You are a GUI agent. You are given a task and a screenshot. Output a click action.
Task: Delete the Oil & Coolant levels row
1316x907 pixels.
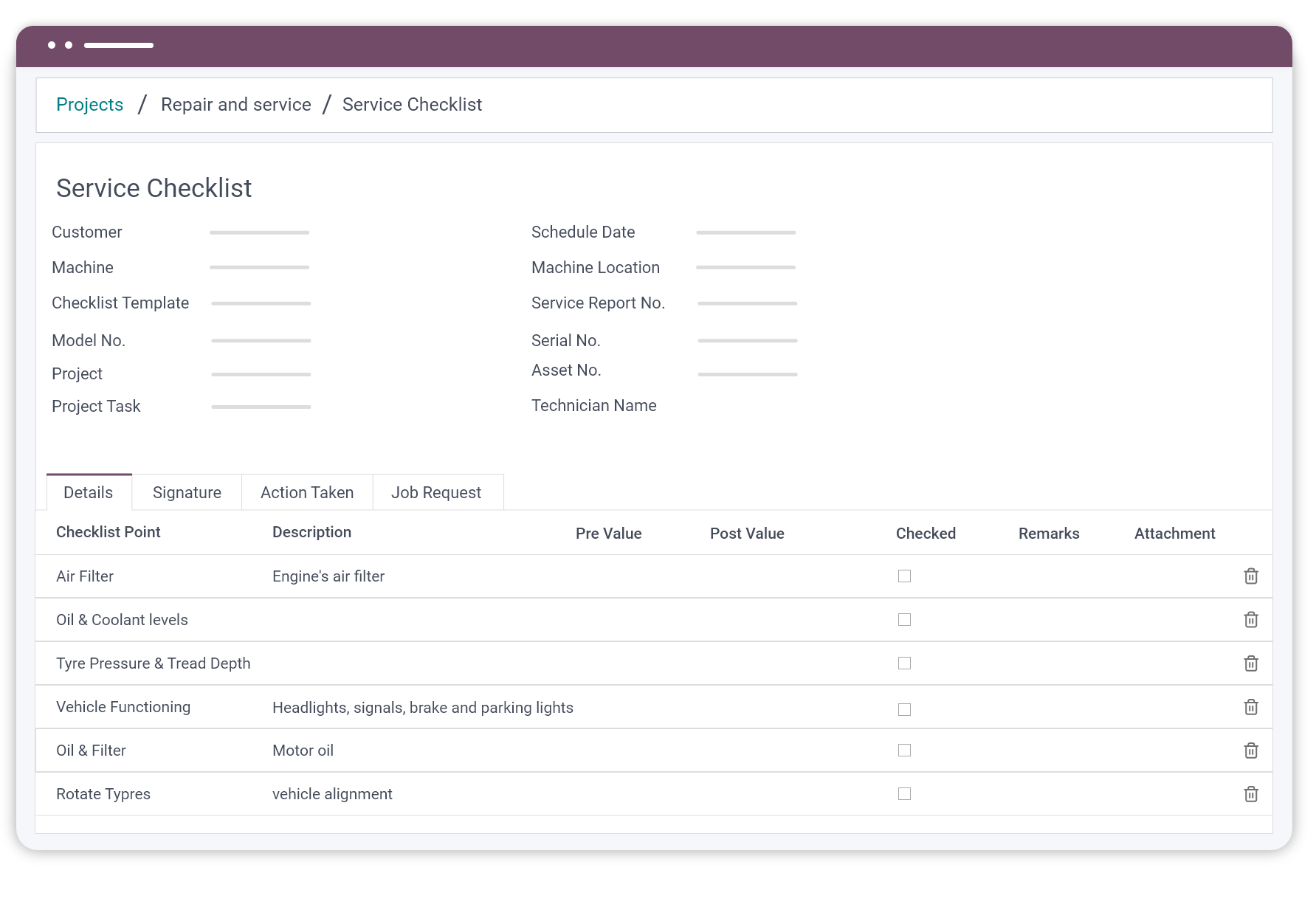[x=1251, y=620]
